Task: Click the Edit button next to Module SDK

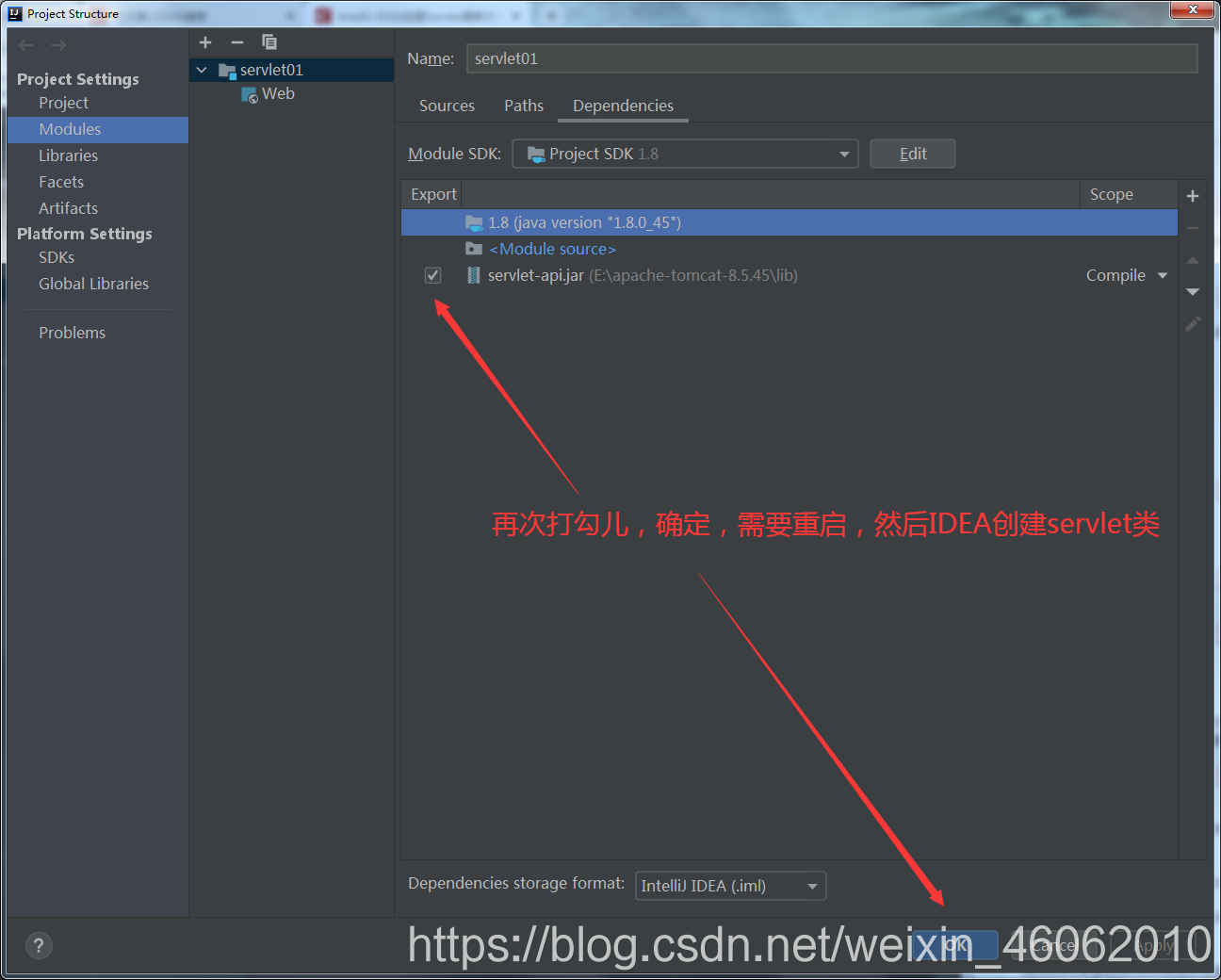Action: (913, 154)
